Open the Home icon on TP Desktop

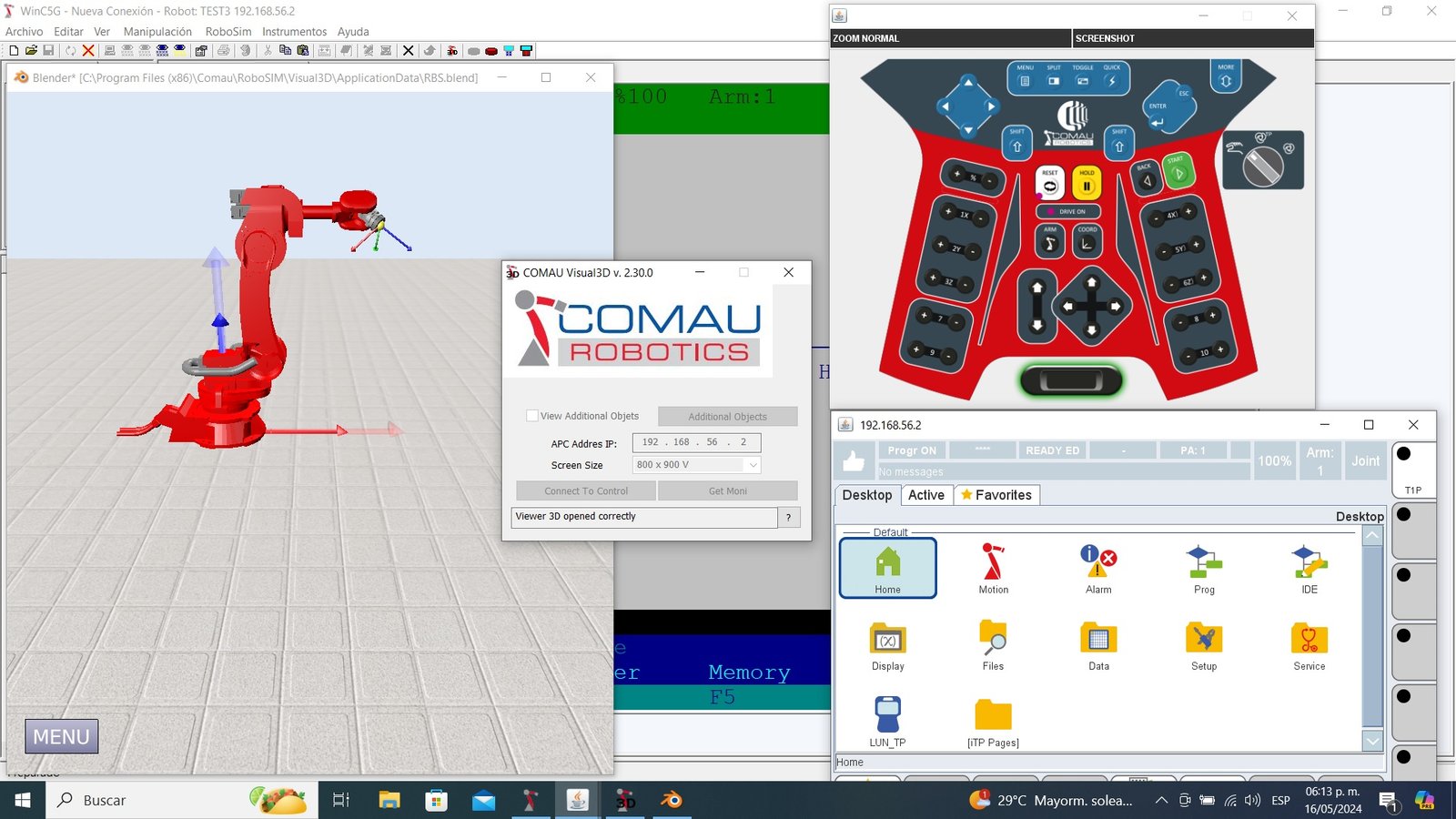887,568
